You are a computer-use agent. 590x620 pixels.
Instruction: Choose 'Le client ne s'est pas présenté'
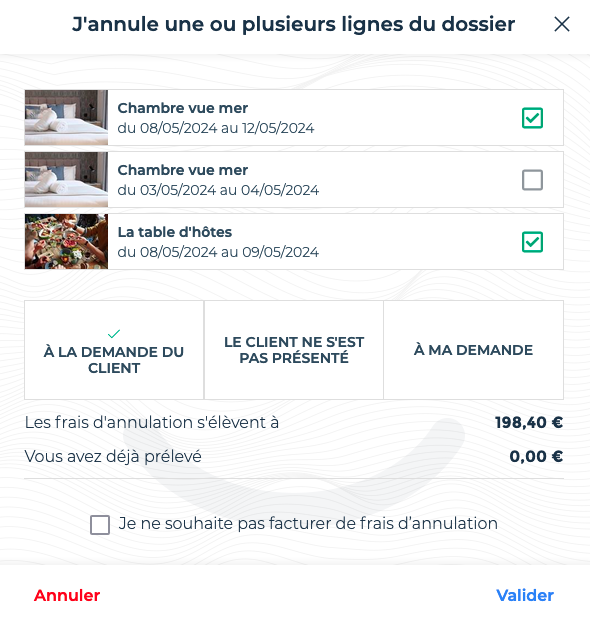coord(294,350)
